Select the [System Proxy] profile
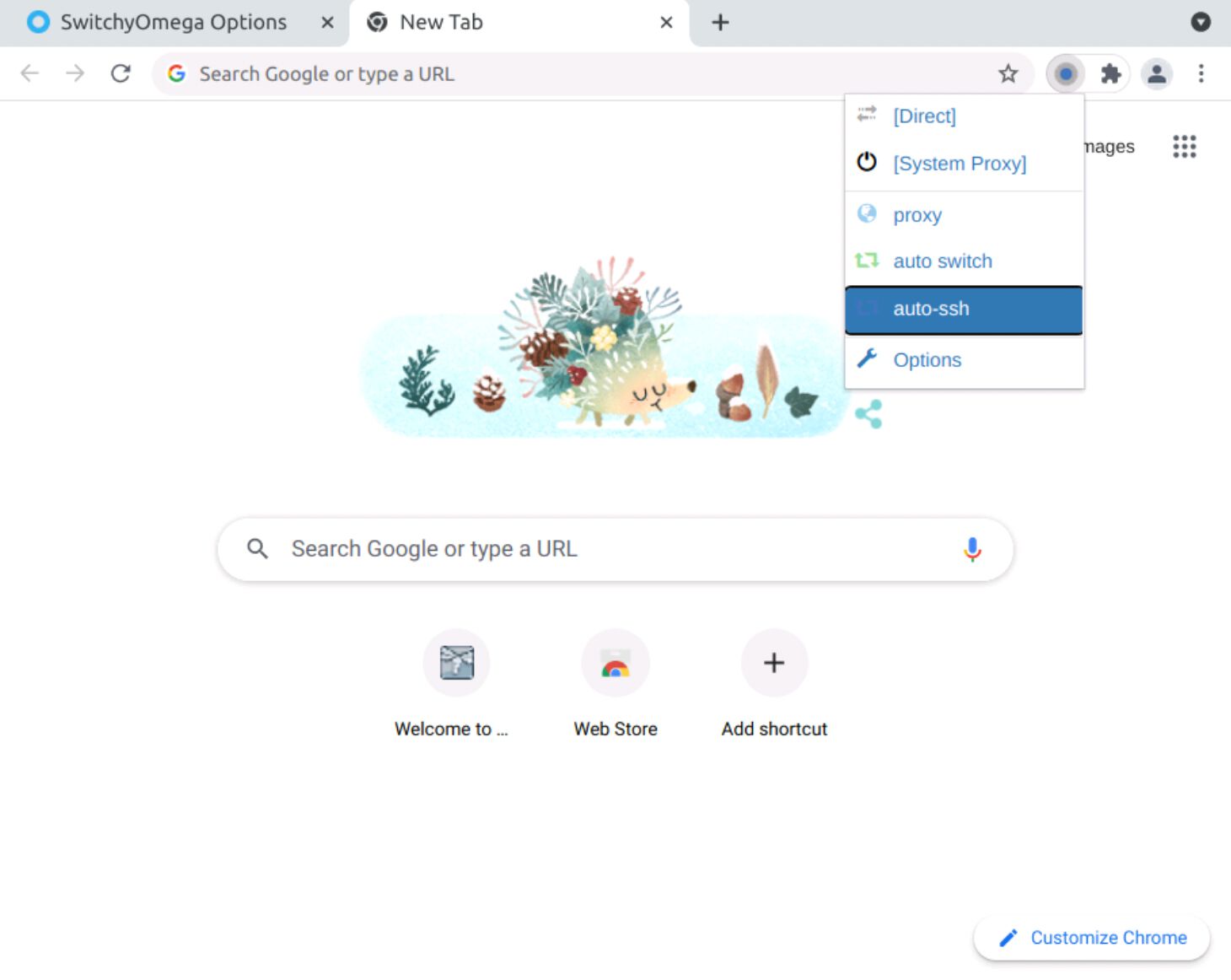Image resolution: width=1231 pixels, height=980 pixels. pyautogui.click(x=964, y=163)
